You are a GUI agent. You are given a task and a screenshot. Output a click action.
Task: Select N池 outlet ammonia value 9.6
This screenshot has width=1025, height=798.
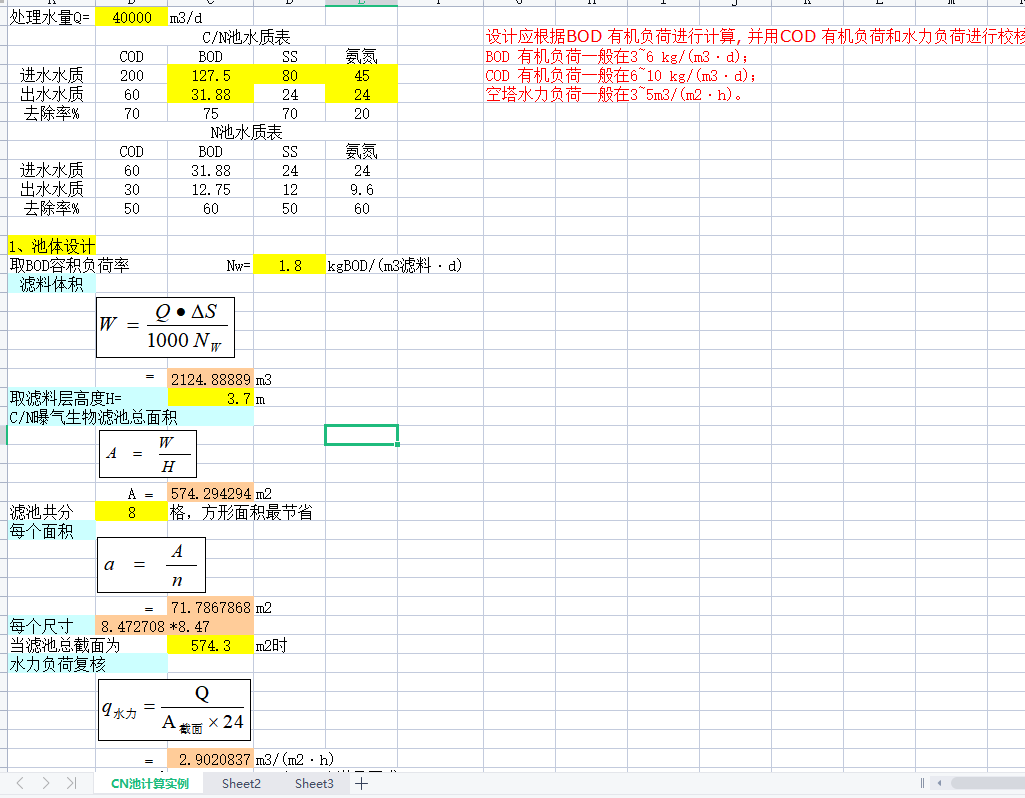click(x=361, y=189)
